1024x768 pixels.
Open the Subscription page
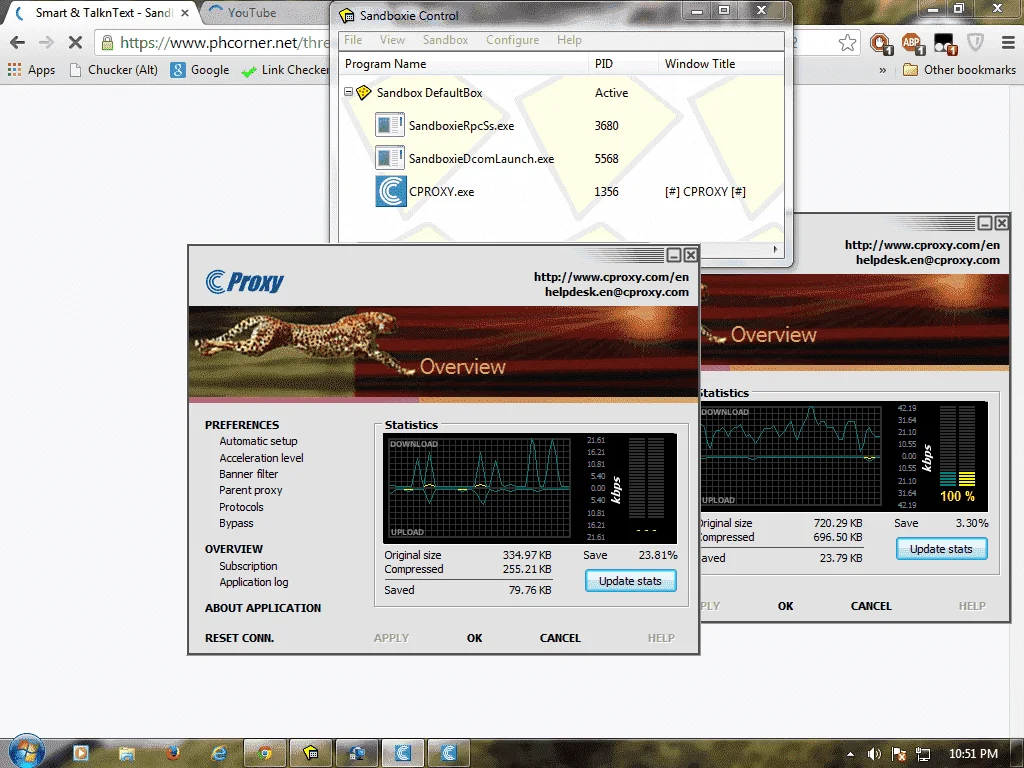click(248, 566)
